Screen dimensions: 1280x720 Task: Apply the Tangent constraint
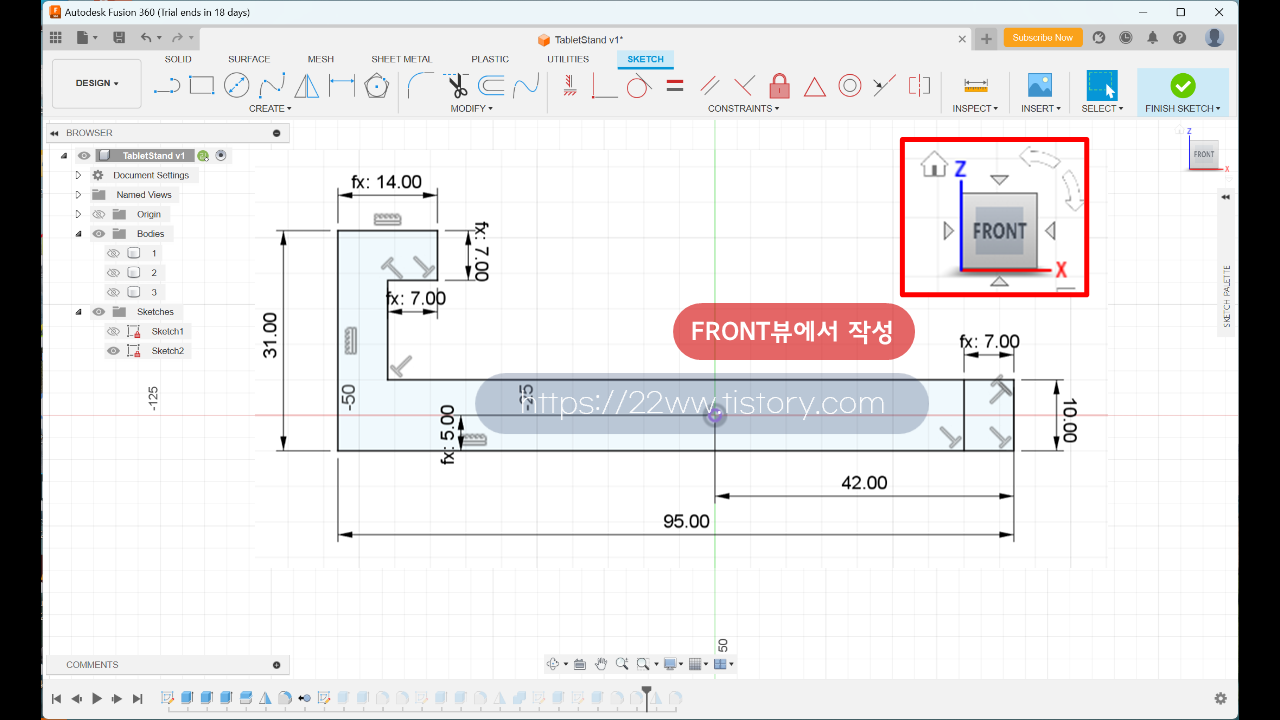tap(639, 86)
